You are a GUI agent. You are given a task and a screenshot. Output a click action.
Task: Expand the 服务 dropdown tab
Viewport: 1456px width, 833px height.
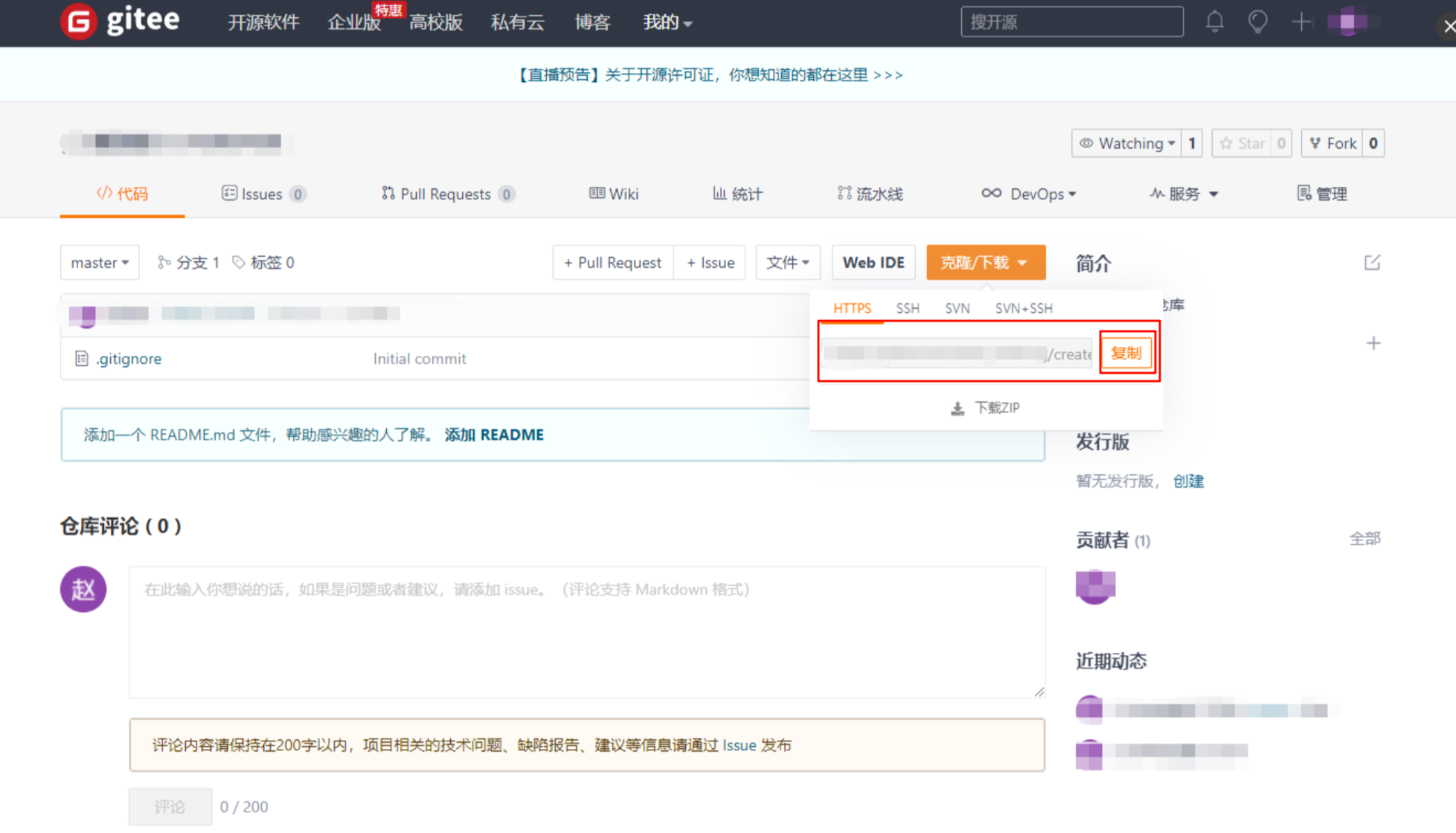1184,194
